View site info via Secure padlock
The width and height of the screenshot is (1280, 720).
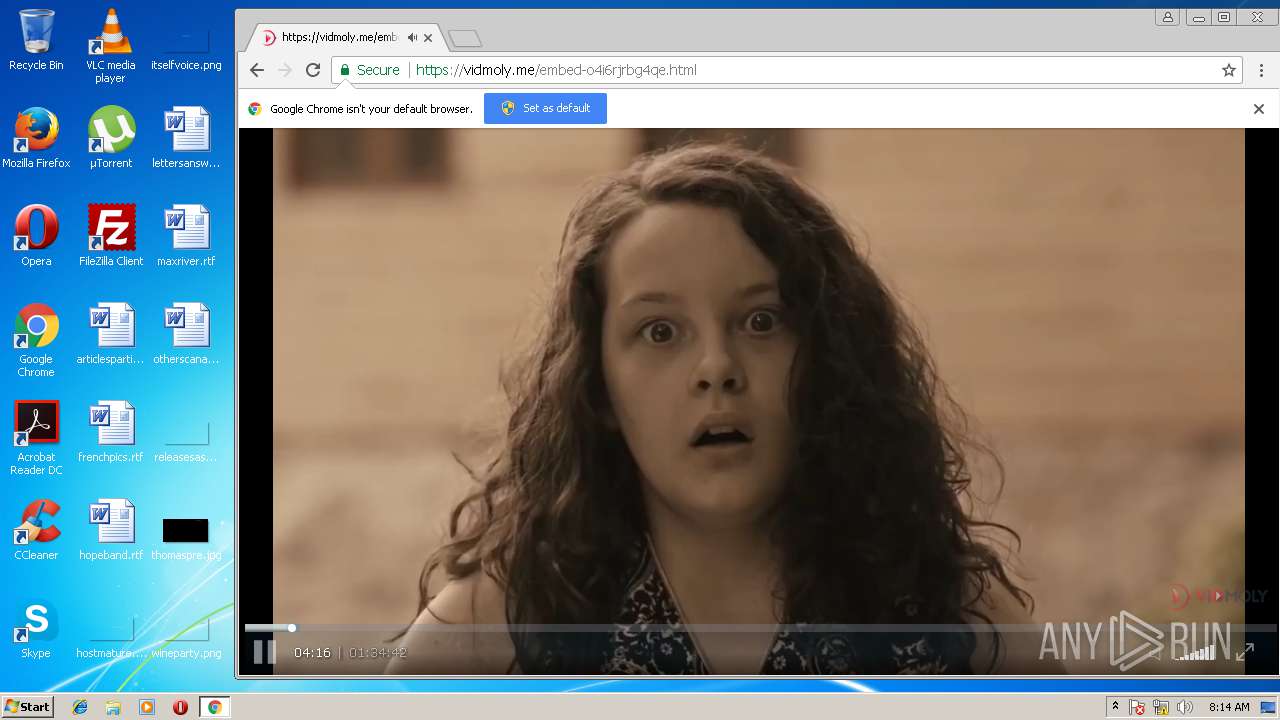[x=369, y=70]
